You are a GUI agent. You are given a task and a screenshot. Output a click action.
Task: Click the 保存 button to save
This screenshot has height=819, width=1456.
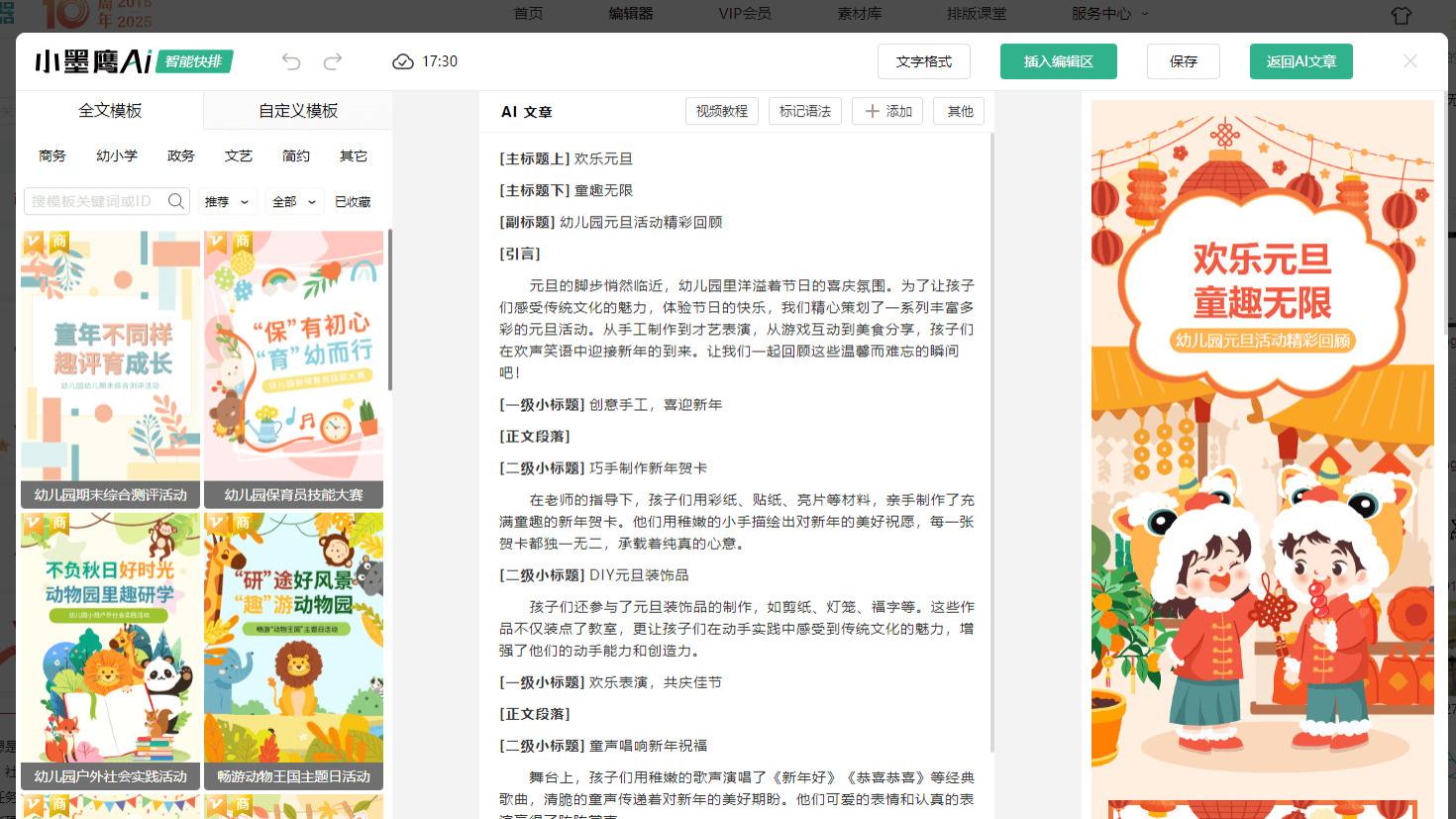pyautogui.click(x=1183, y=60)
